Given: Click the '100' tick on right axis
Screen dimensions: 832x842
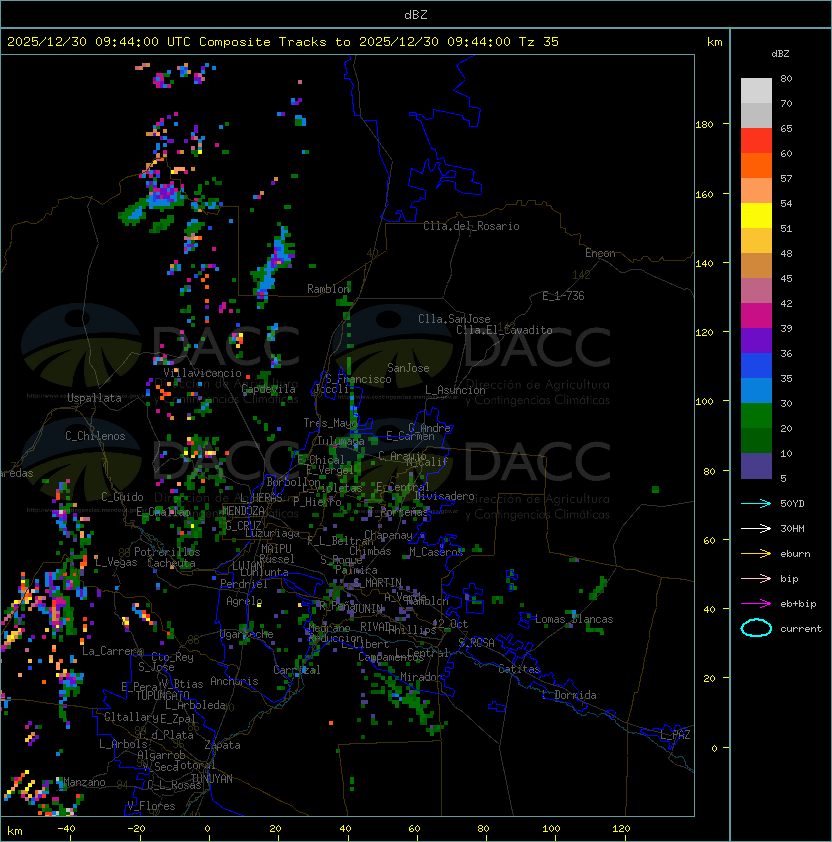Looking at the screenshot, I should coord(704,402).
